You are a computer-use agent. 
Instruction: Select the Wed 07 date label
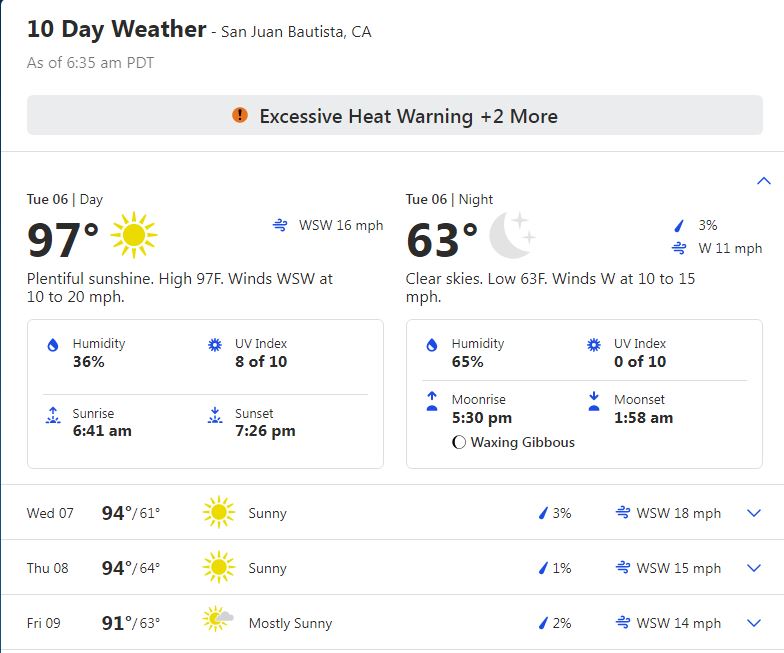click(x=50, y=513)
